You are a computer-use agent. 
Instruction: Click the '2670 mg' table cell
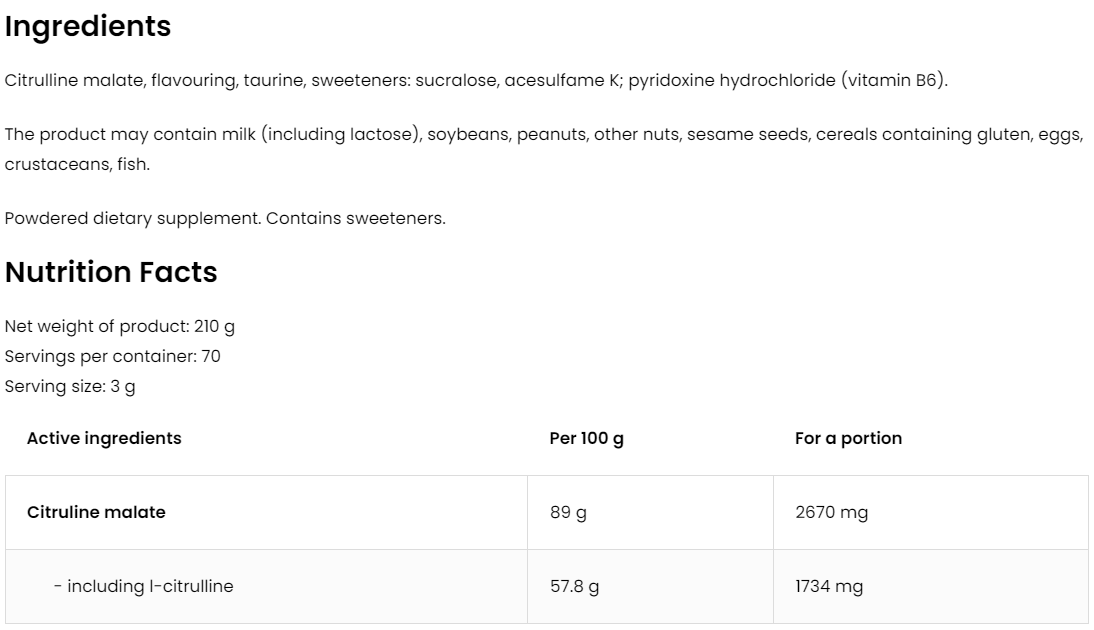(831, 512)
